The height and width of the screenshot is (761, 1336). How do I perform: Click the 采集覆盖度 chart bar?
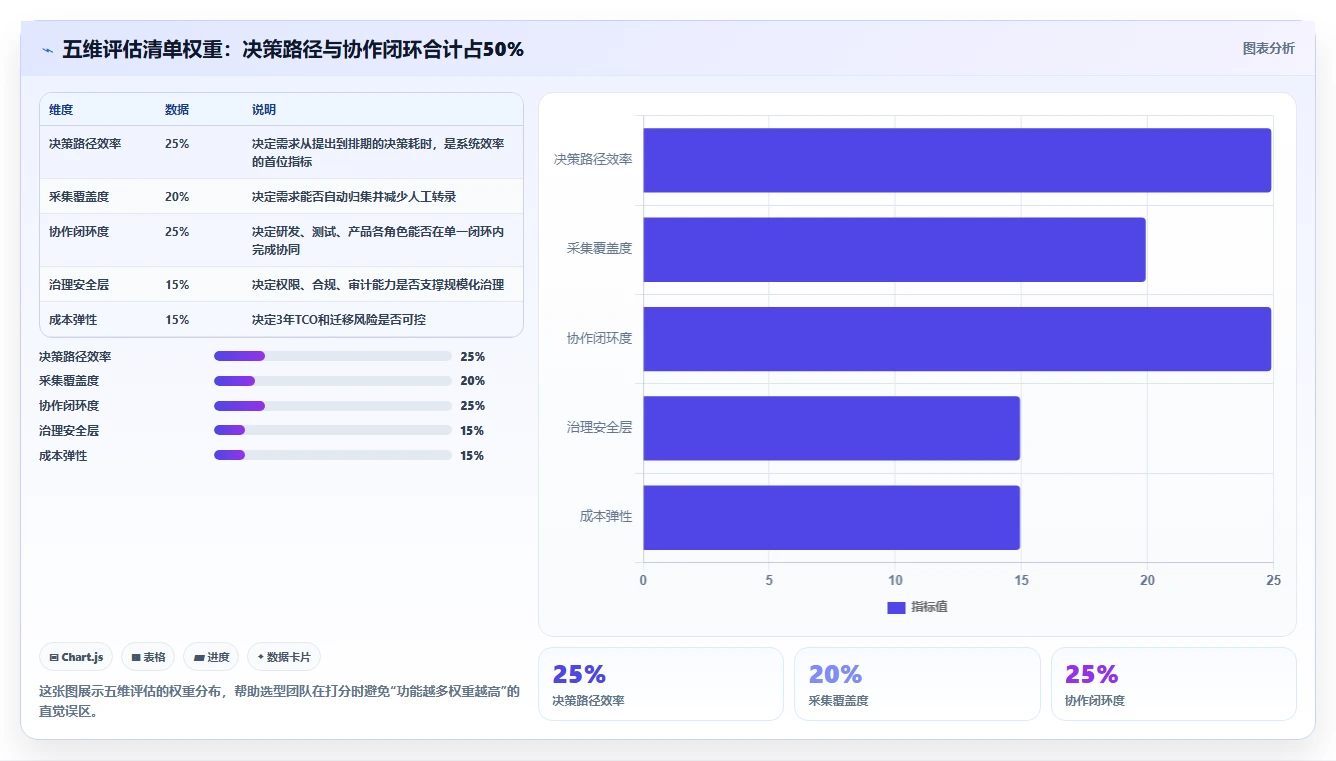[894, 249]
